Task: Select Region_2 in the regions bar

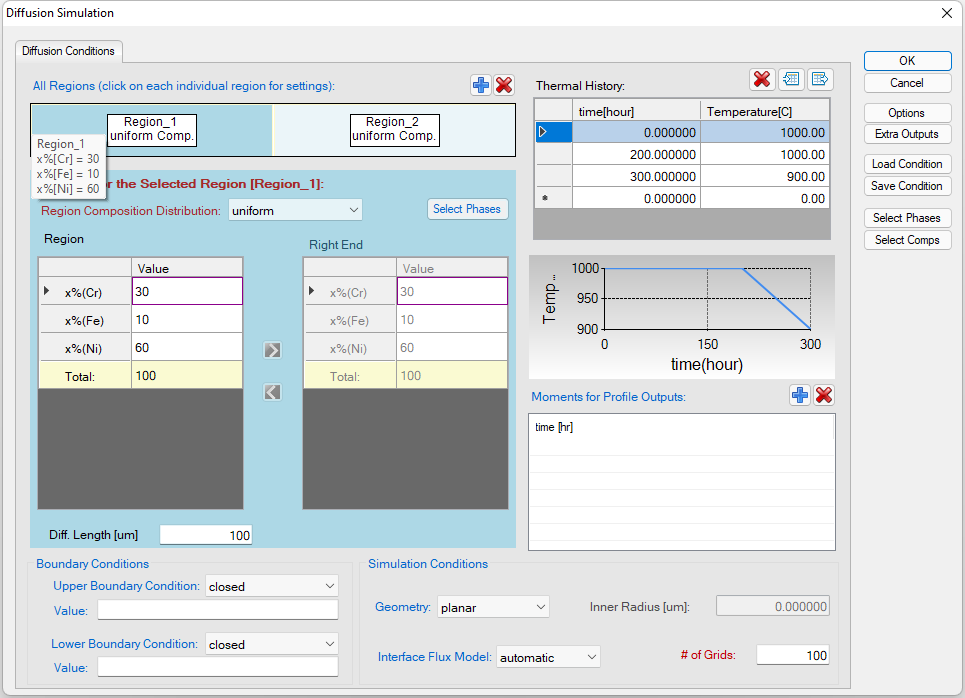Action: point(395,129)
